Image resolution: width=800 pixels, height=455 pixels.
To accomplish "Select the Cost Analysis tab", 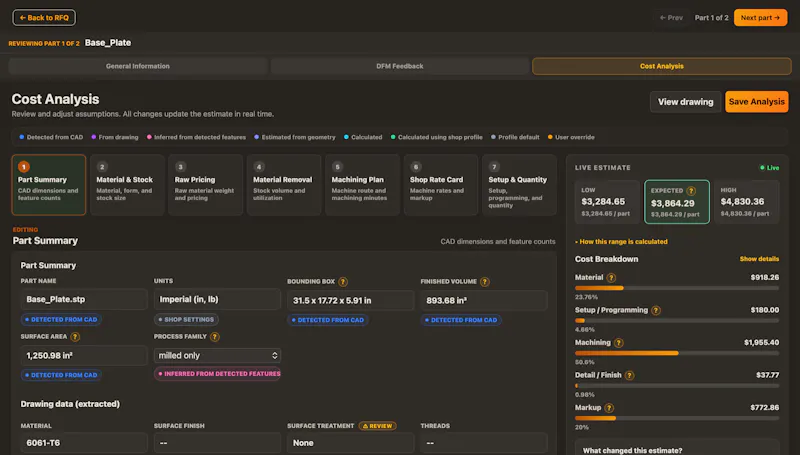I will point(662,66).
